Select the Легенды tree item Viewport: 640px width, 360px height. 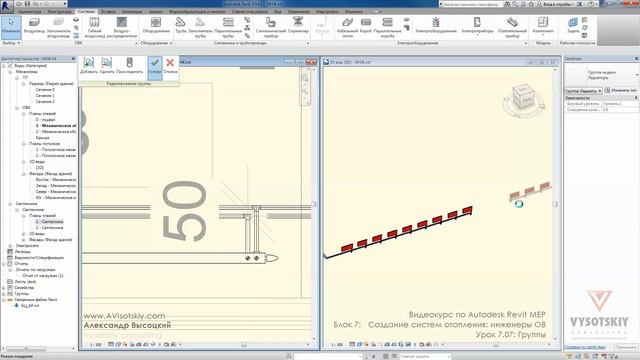pyautogui.click(x=22, y=252)
